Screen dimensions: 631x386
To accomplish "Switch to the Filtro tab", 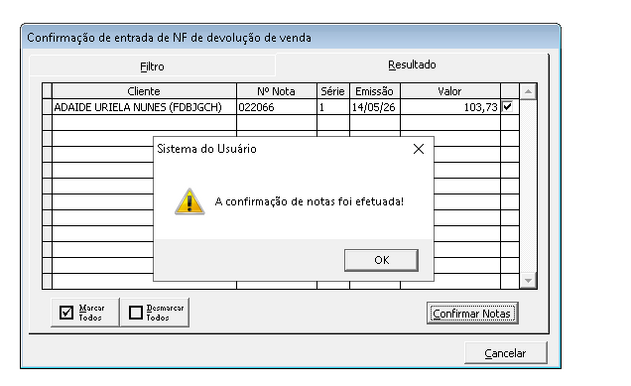I will tap(152, 66).
